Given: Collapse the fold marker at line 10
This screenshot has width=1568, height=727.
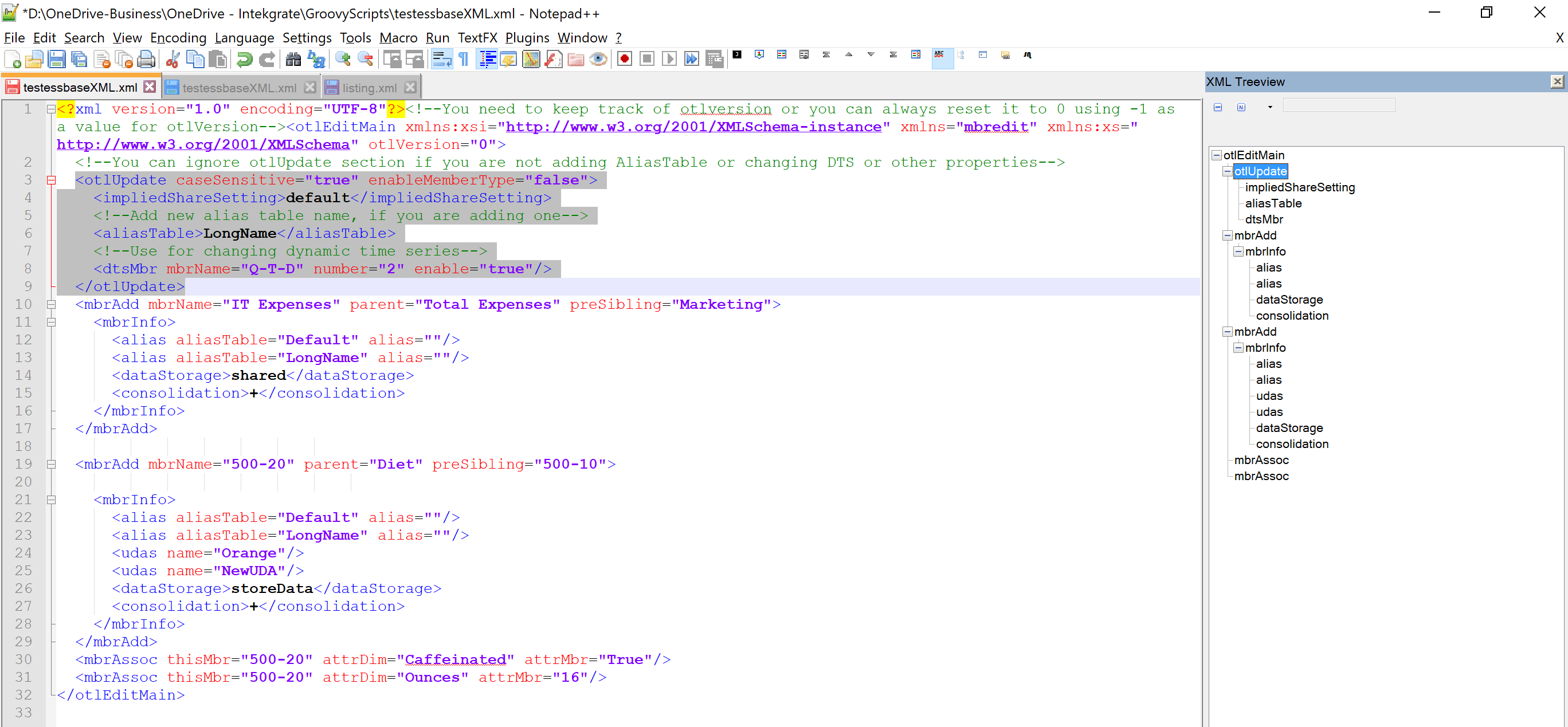Looking at the screenshot, I should click(51, 305).
